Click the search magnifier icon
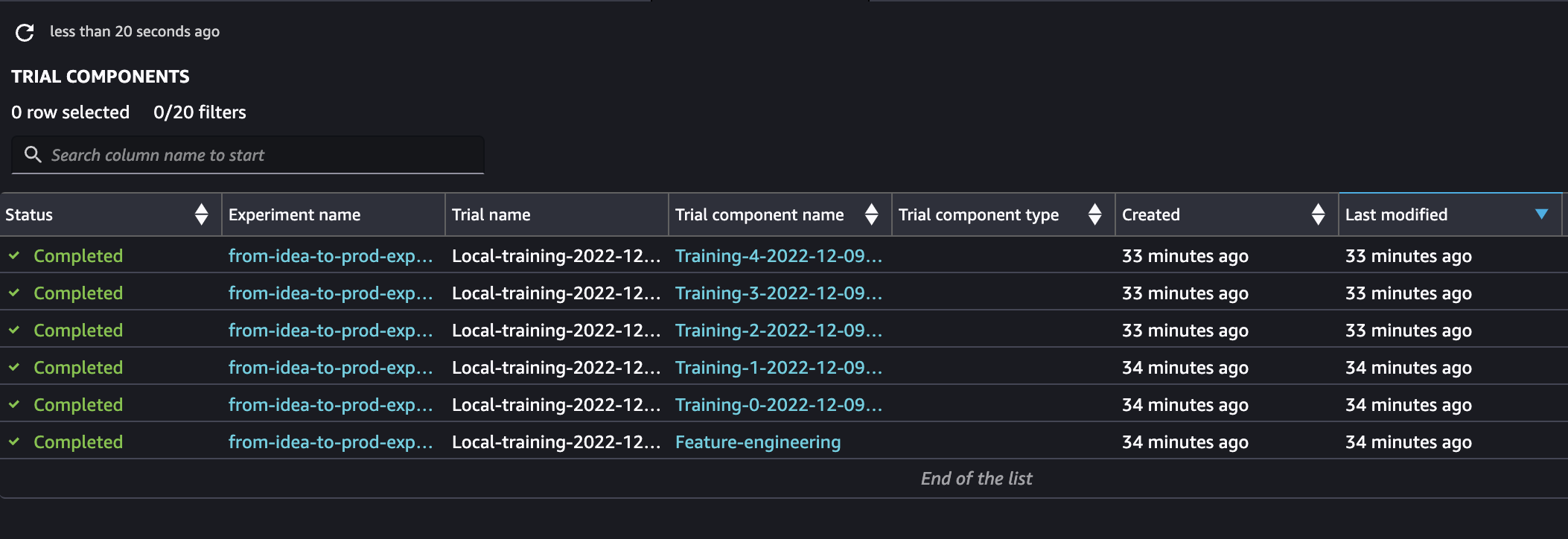 click(x=33, y=154)
